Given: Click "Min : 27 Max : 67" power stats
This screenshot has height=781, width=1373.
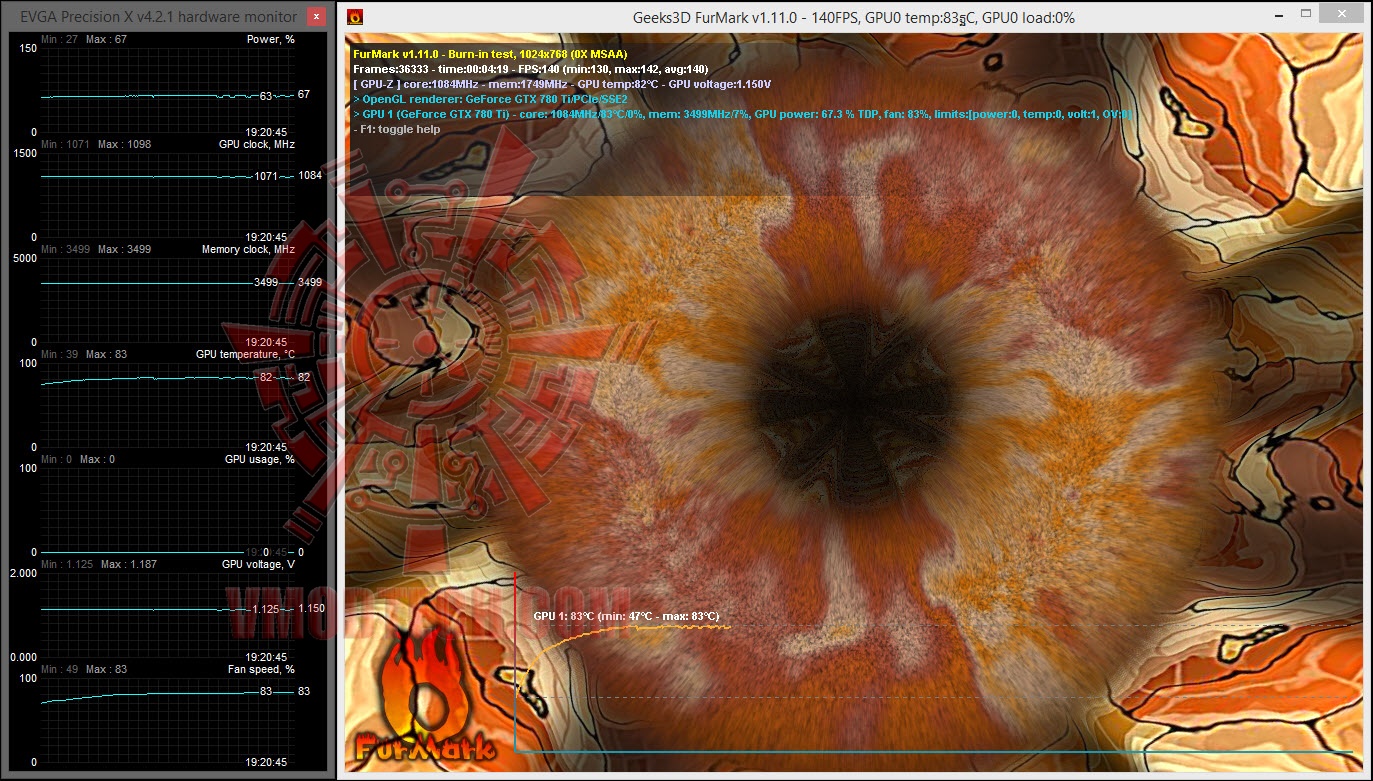Looking at the screenshot, I should tap(84, 39).
